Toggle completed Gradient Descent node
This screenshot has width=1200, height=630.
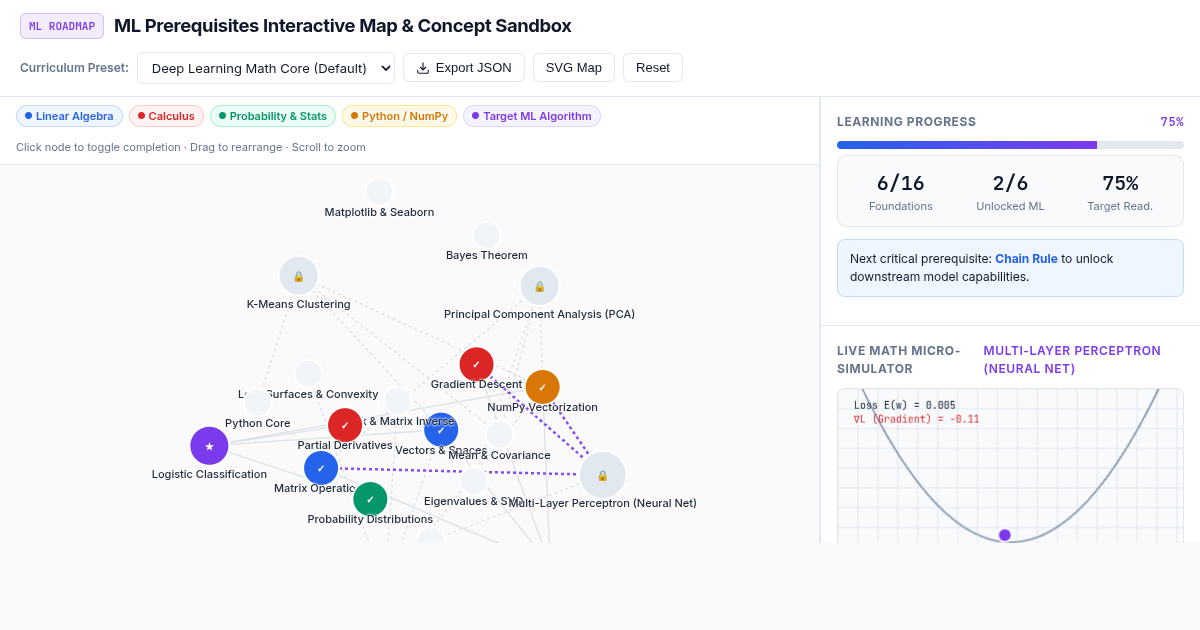[476, 364]
